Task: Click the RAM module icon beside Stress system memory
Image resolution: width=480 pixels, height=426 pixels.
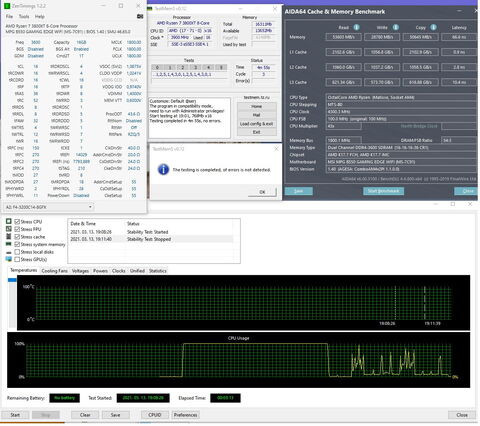Action: (x=9, y=244)
